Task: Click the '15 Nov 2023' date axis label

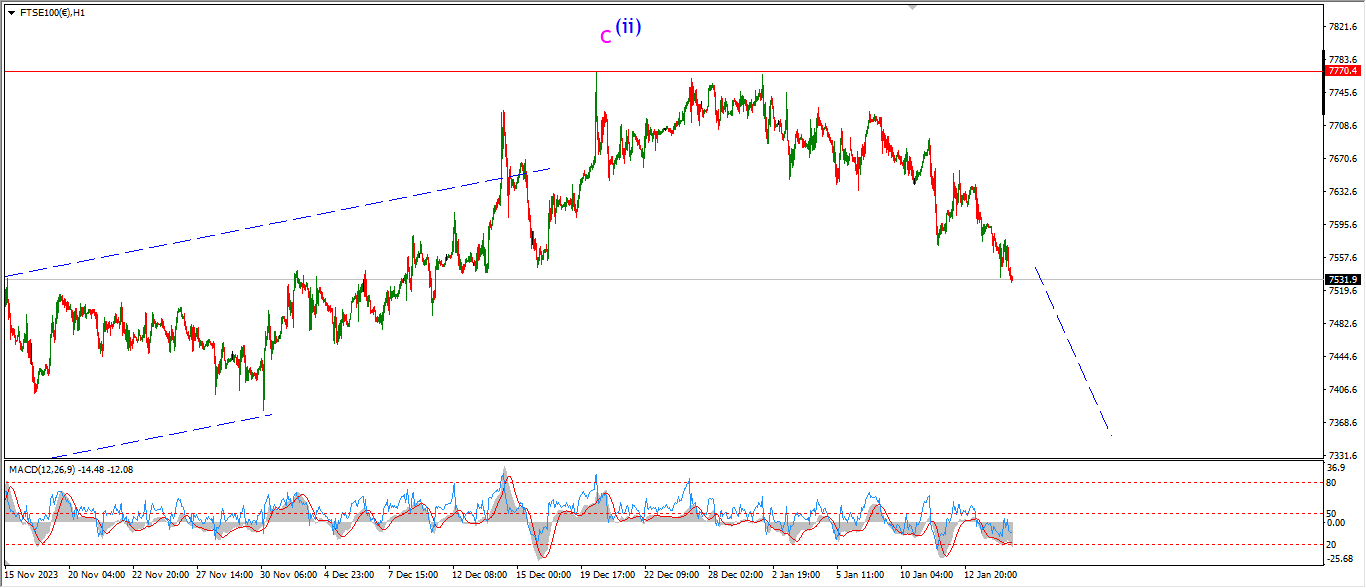Action: [31, 575]
